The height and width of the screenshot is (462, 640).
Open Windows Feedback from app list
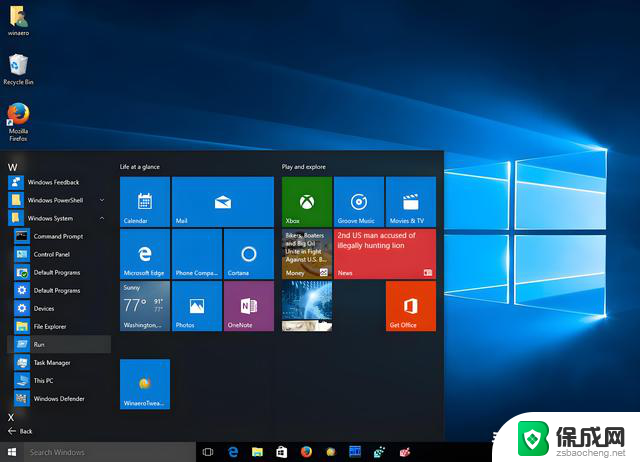click(x=59, y=182)
